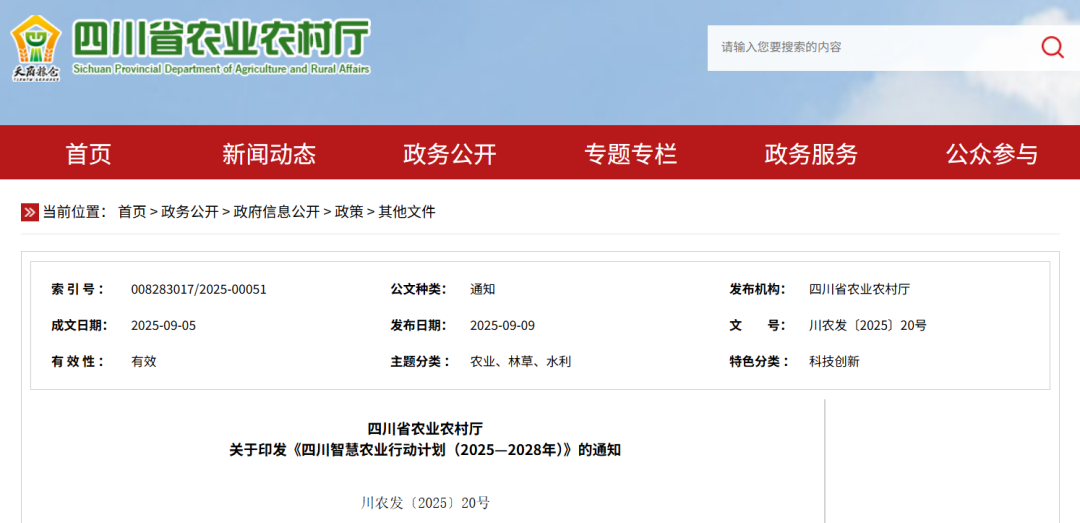Click the 主题分类 field label

(x=419, y=362)
